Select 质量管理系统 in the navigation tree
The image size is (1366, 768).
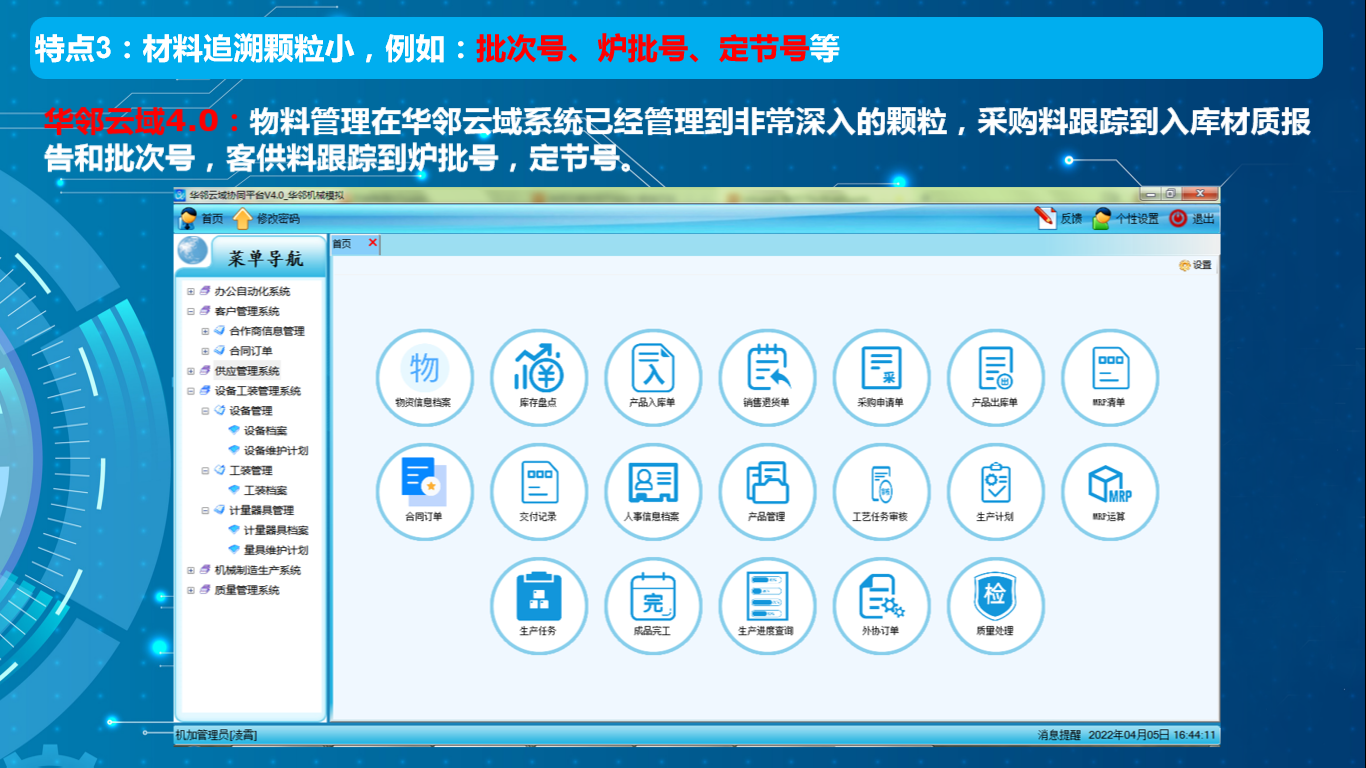[x=247, y=590]
